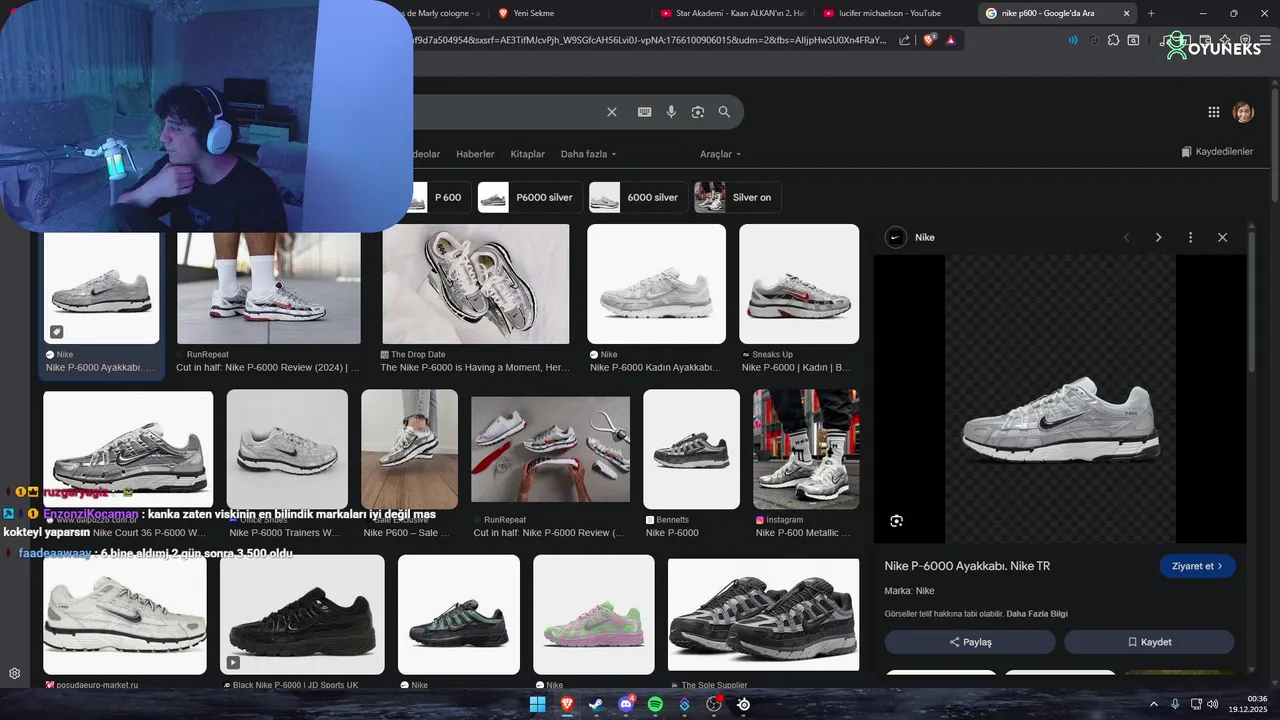Switch to Star Akademi YouTube tab
Image resolution: width=1280 pixels, height=720 pixels.
pyautogui.click(x=733, y=13)
